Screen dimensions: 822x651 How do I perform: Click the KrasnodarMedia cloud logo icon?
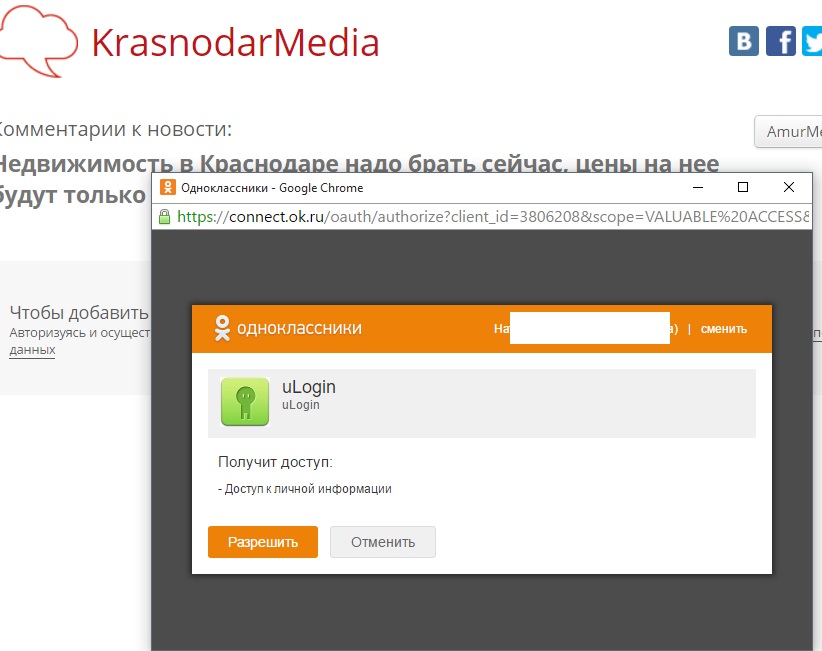[x=38, y=41]
